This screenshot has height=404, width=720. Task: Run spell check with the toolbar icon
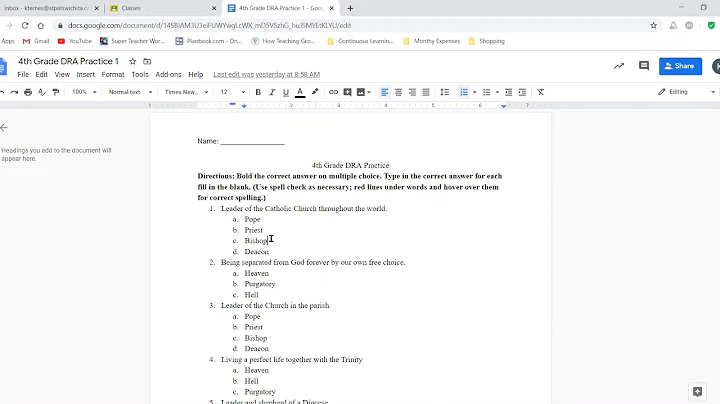(x=42, y=92)
